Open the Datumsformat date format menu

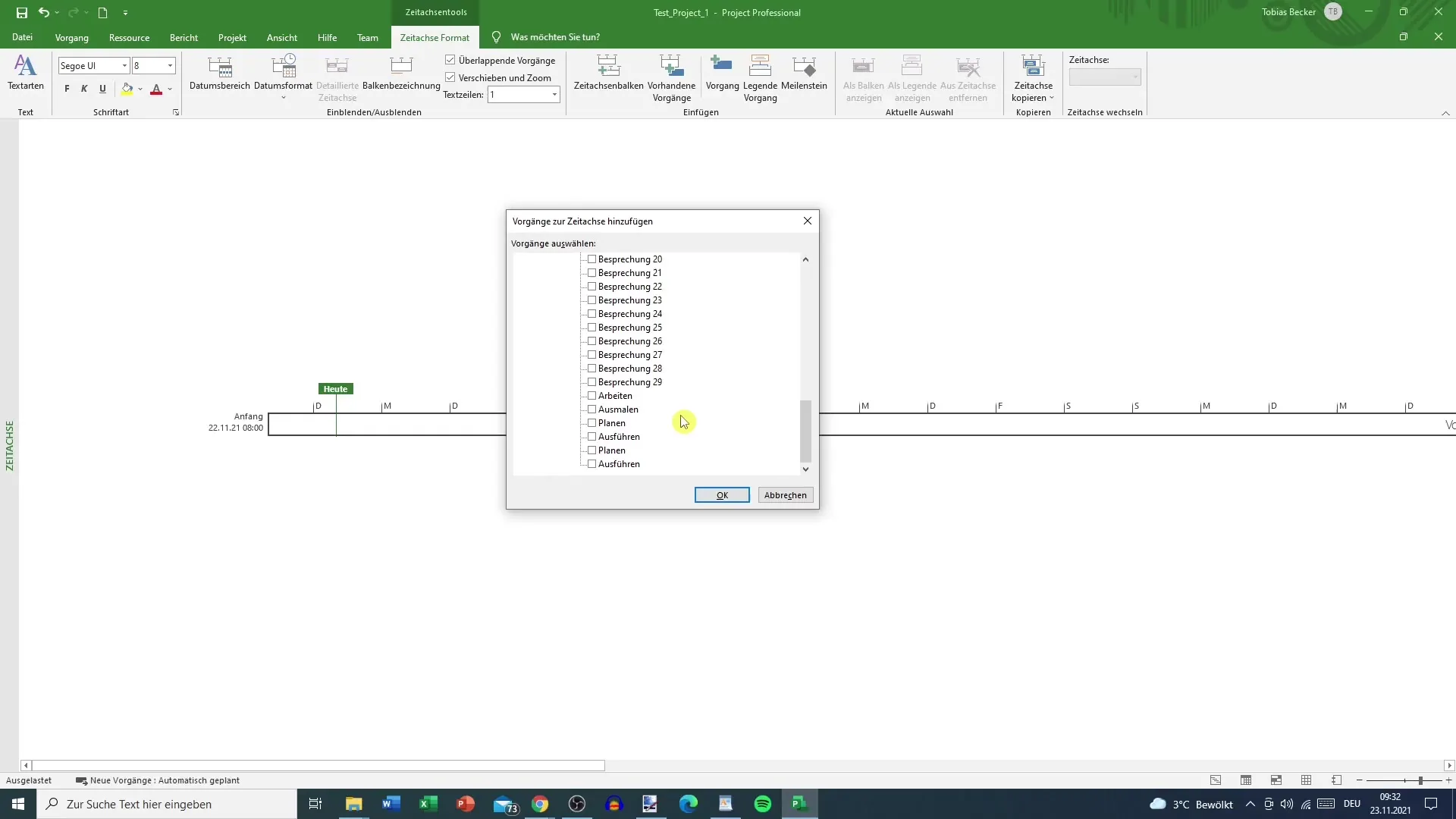point(283,77)
